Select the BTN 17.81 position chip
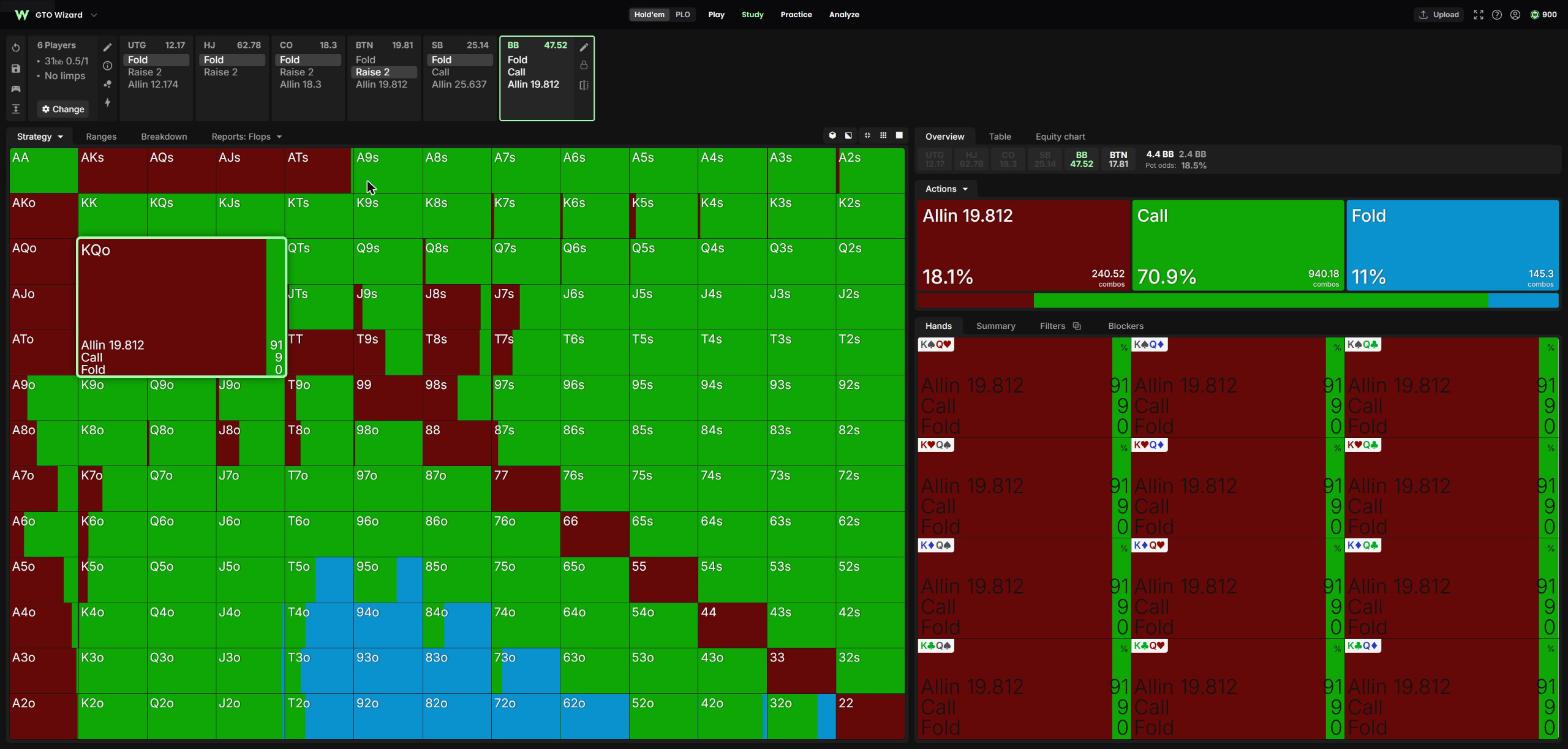 [1118, 160]
